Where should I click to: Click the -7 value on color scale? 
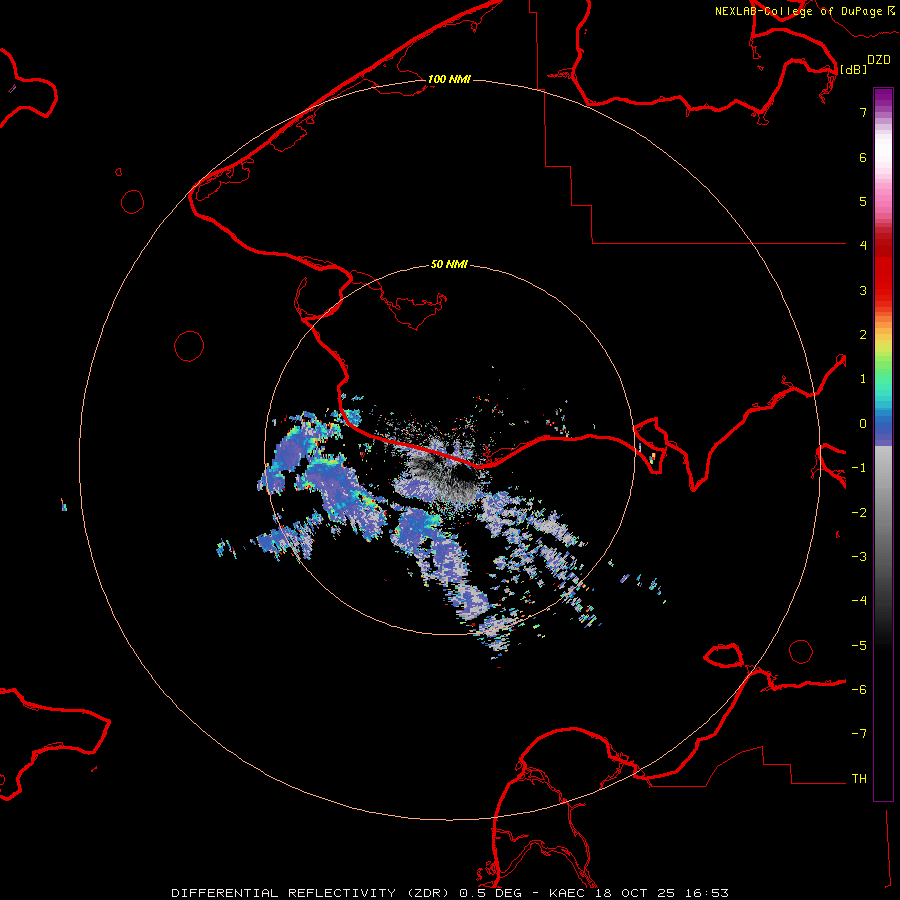pos(859,734)
